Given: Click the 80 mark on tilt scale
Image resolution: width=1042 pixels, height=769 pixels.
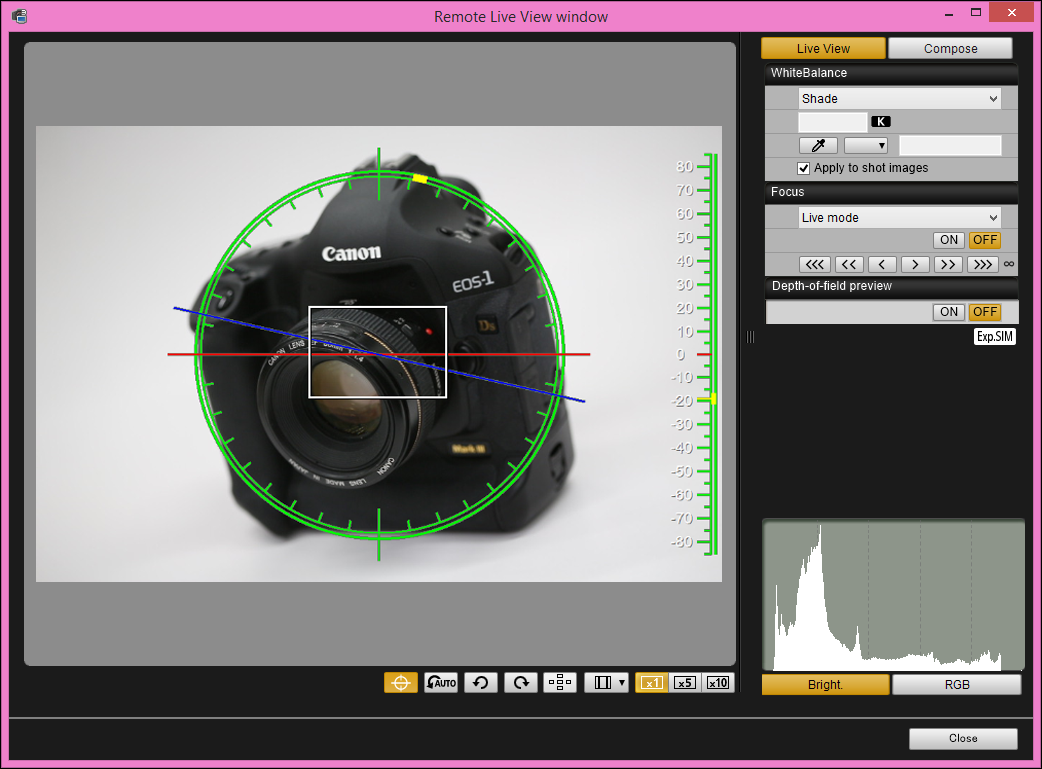Looking at the screenshot, I should tap(684, 166).
